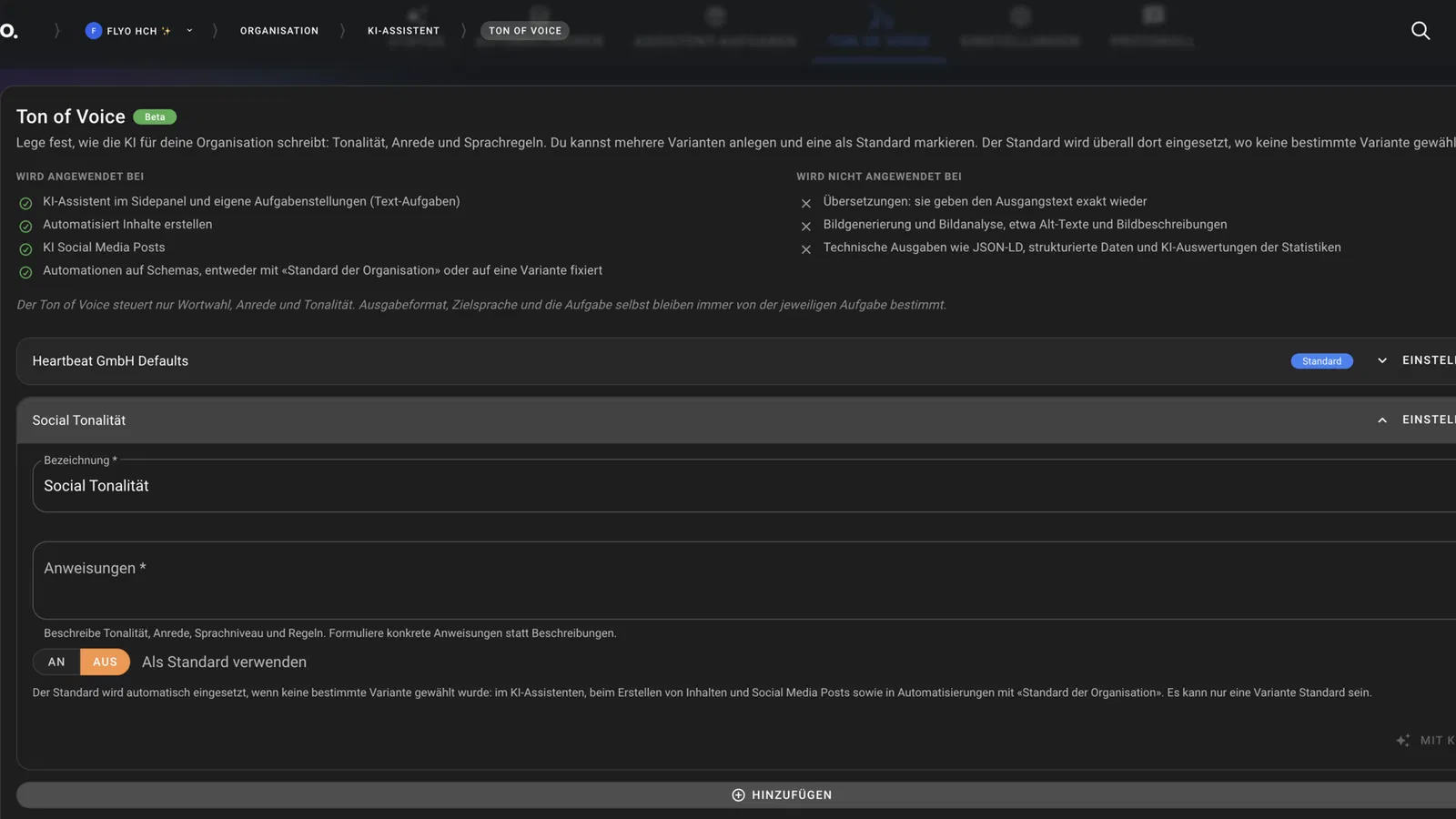Open EINSTELLUNGEN in the Social Tonalität header

coord(1429,420)
